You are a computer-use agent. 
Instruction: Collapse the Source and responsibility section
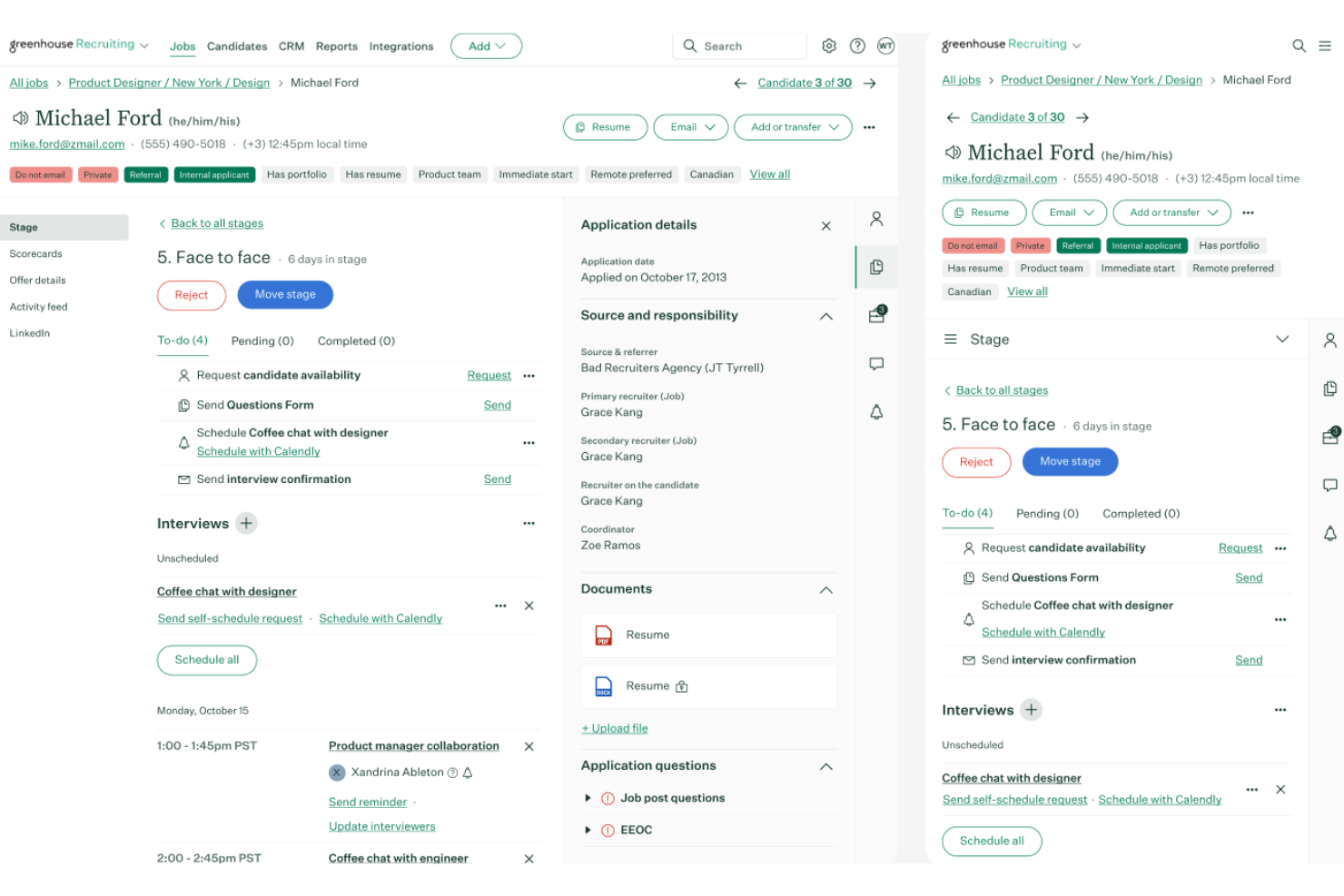coord(826,317)
